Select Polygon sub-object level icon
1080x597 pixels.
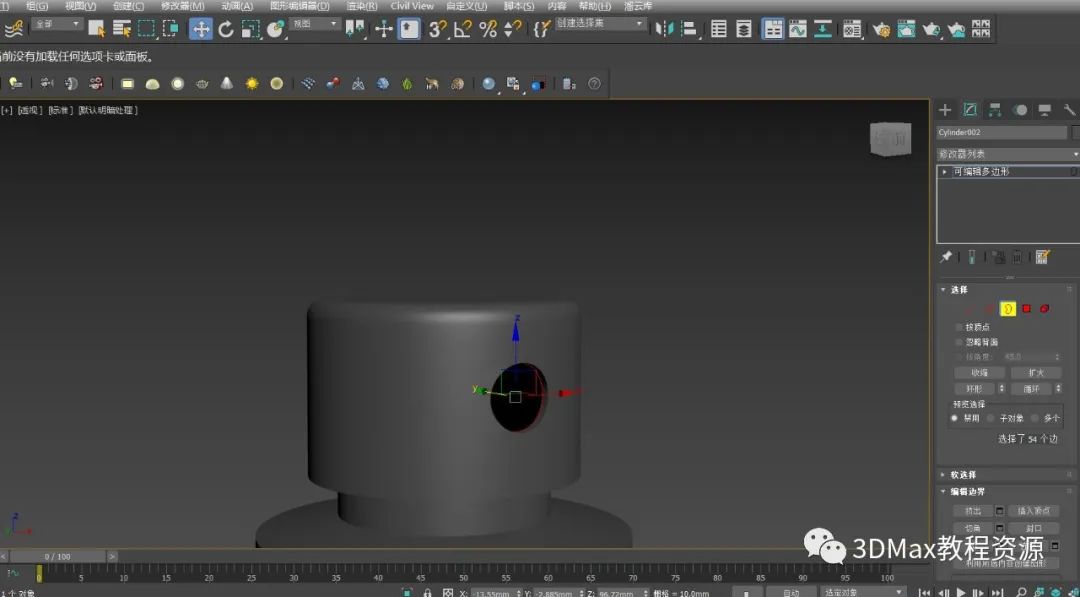(1026, 309)
